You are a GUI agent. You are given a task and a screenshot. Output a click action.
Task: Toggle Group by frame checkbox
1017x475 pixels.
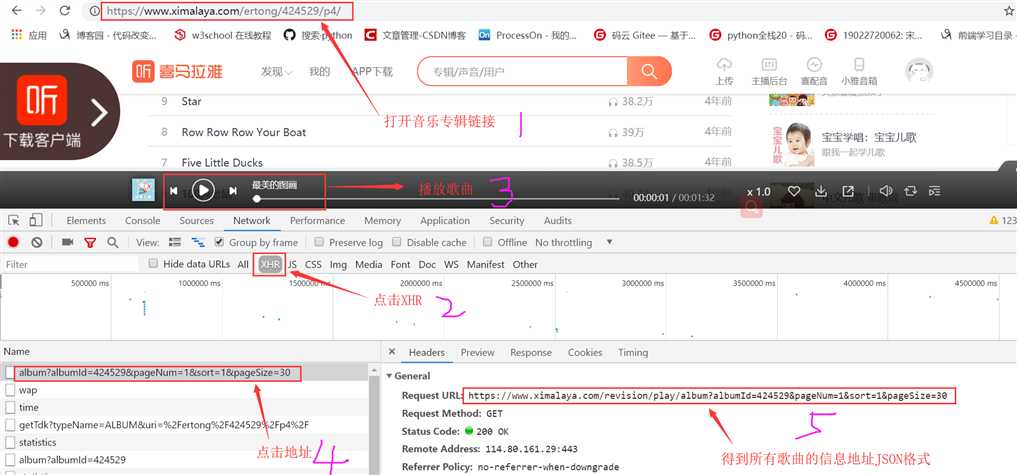219,242
